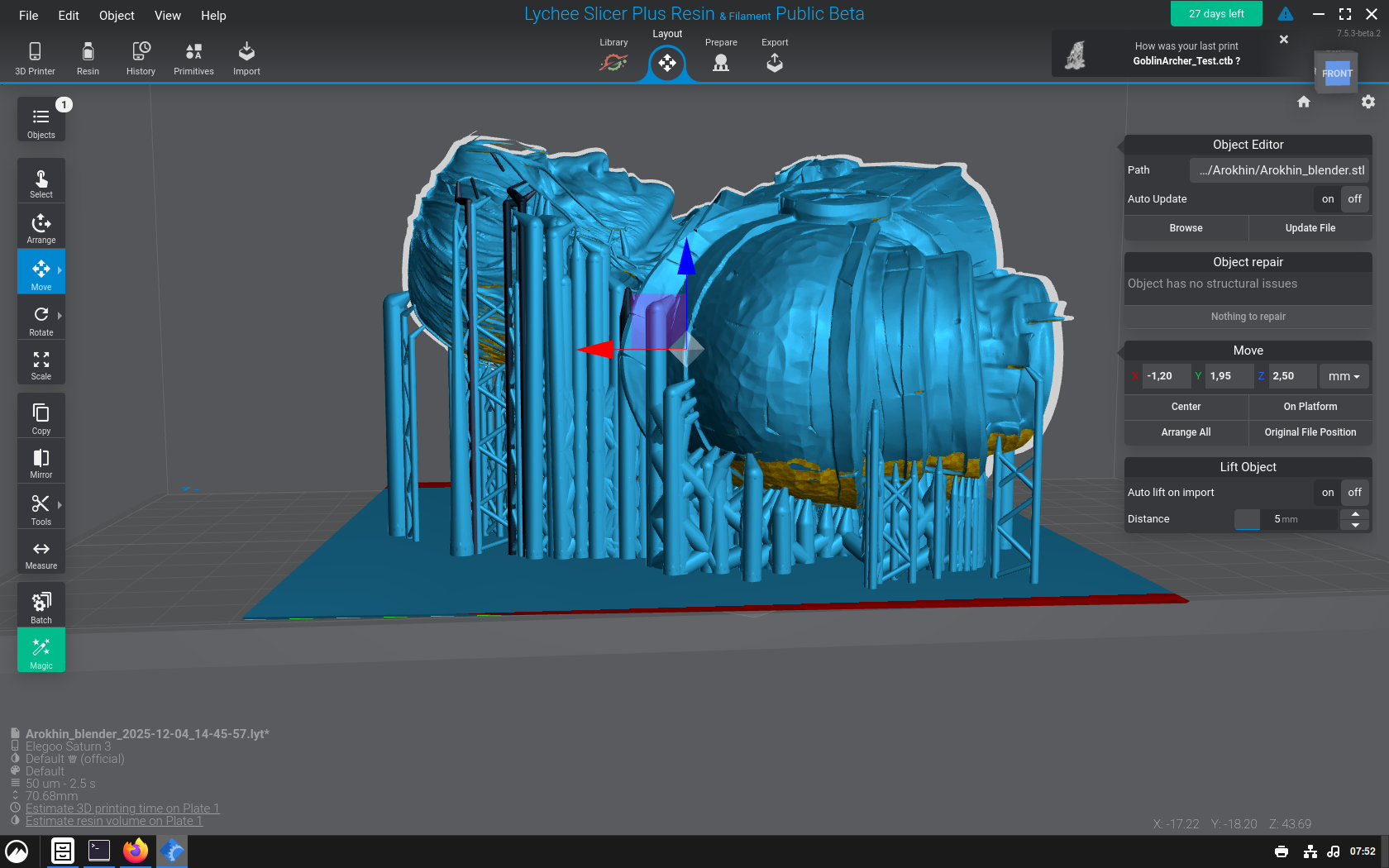Click the network tray icon
Viewport: 1389px width, 868px height.
click(1310, 851)
